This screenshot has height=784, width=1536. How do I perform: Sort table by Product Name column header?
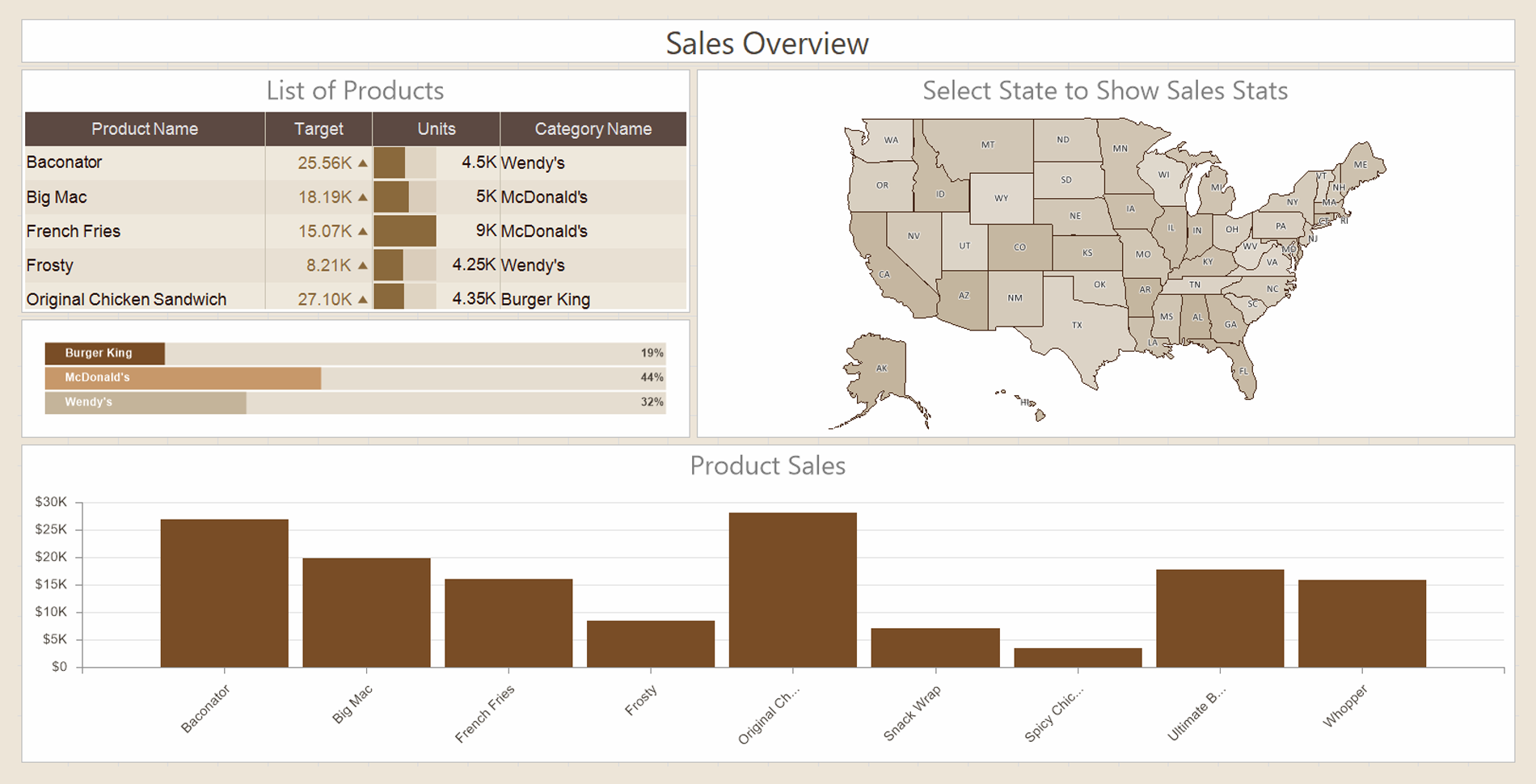(145, 129)
